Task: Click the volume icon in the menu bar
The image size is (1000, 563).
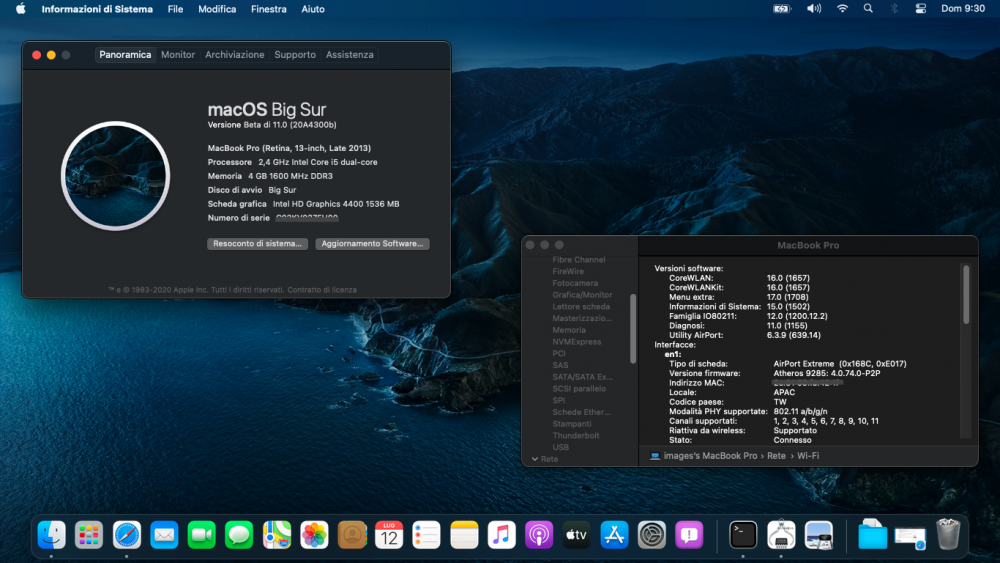Action: [814, 9]
